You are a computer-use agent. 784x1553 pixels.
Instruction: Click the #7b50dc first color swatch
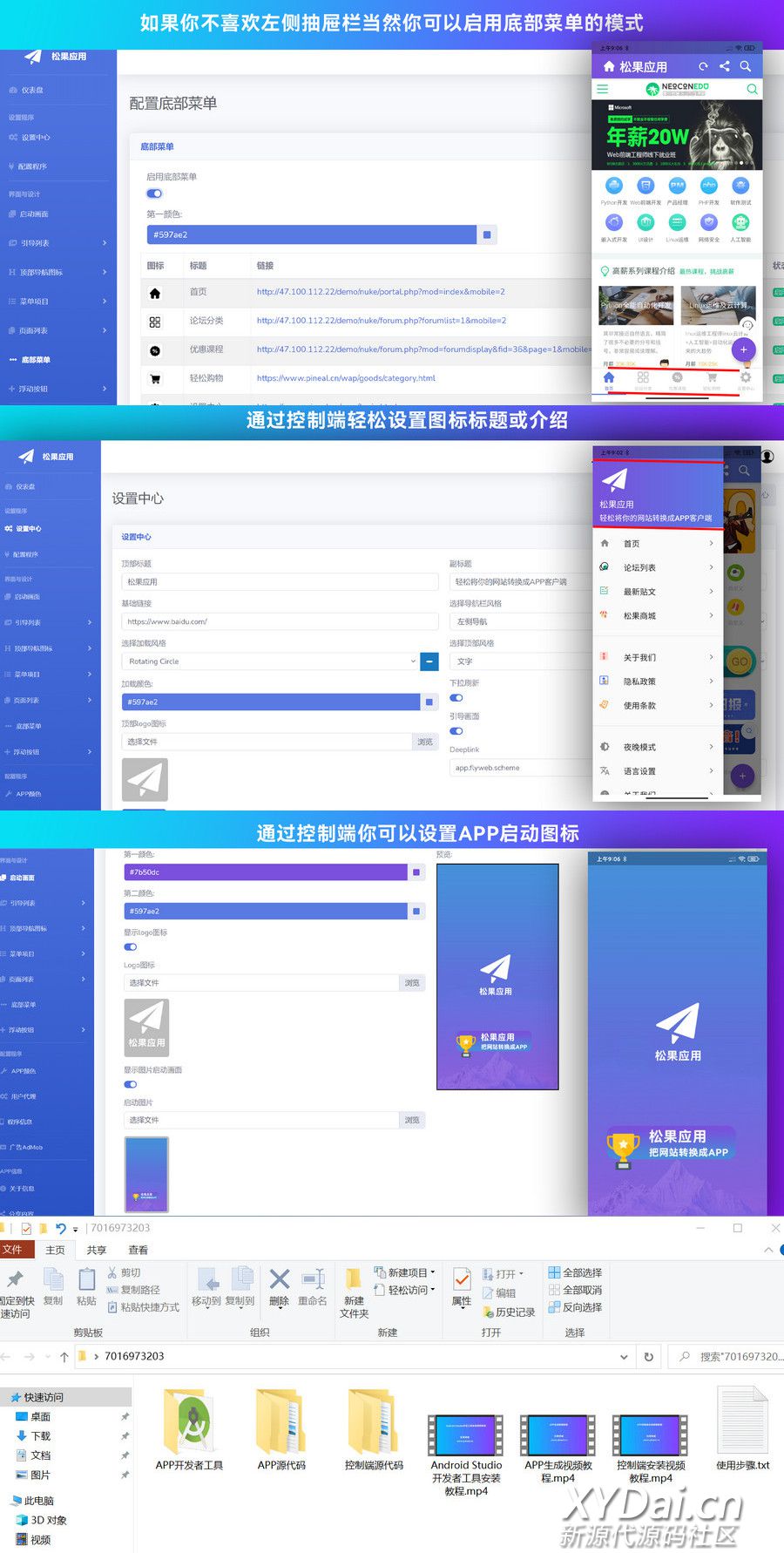tap(416, 872)
